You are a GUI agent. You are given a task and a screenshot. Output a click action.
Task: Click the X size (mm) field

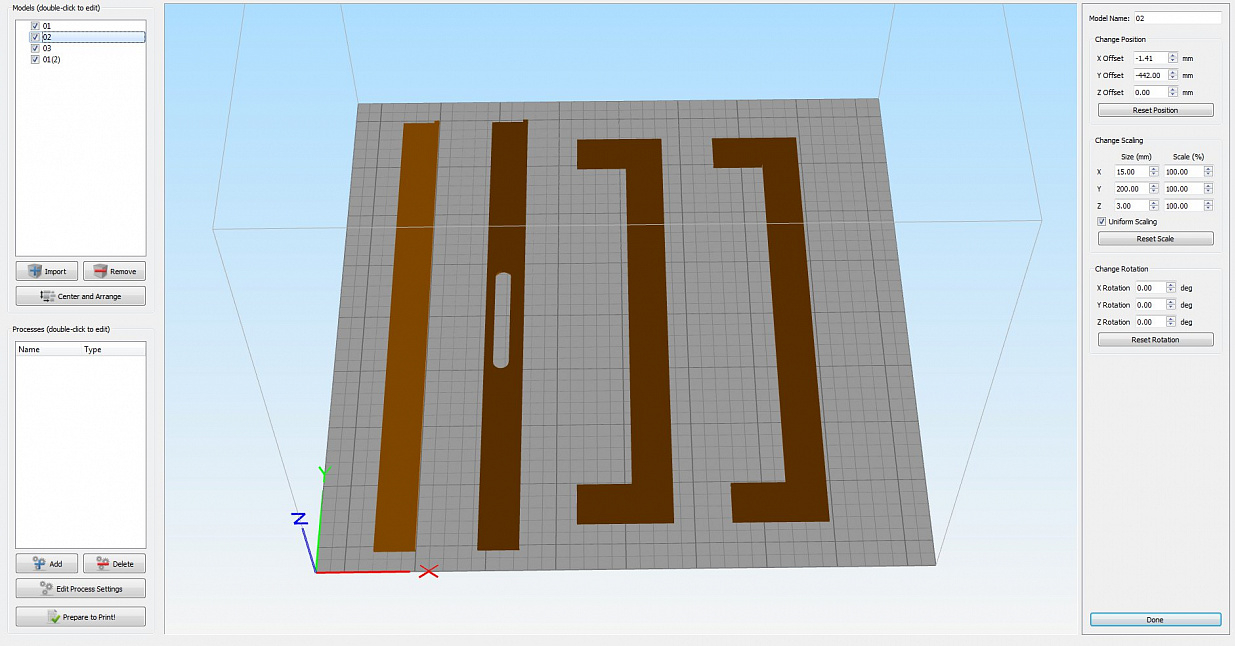[x=1131, y=172]
